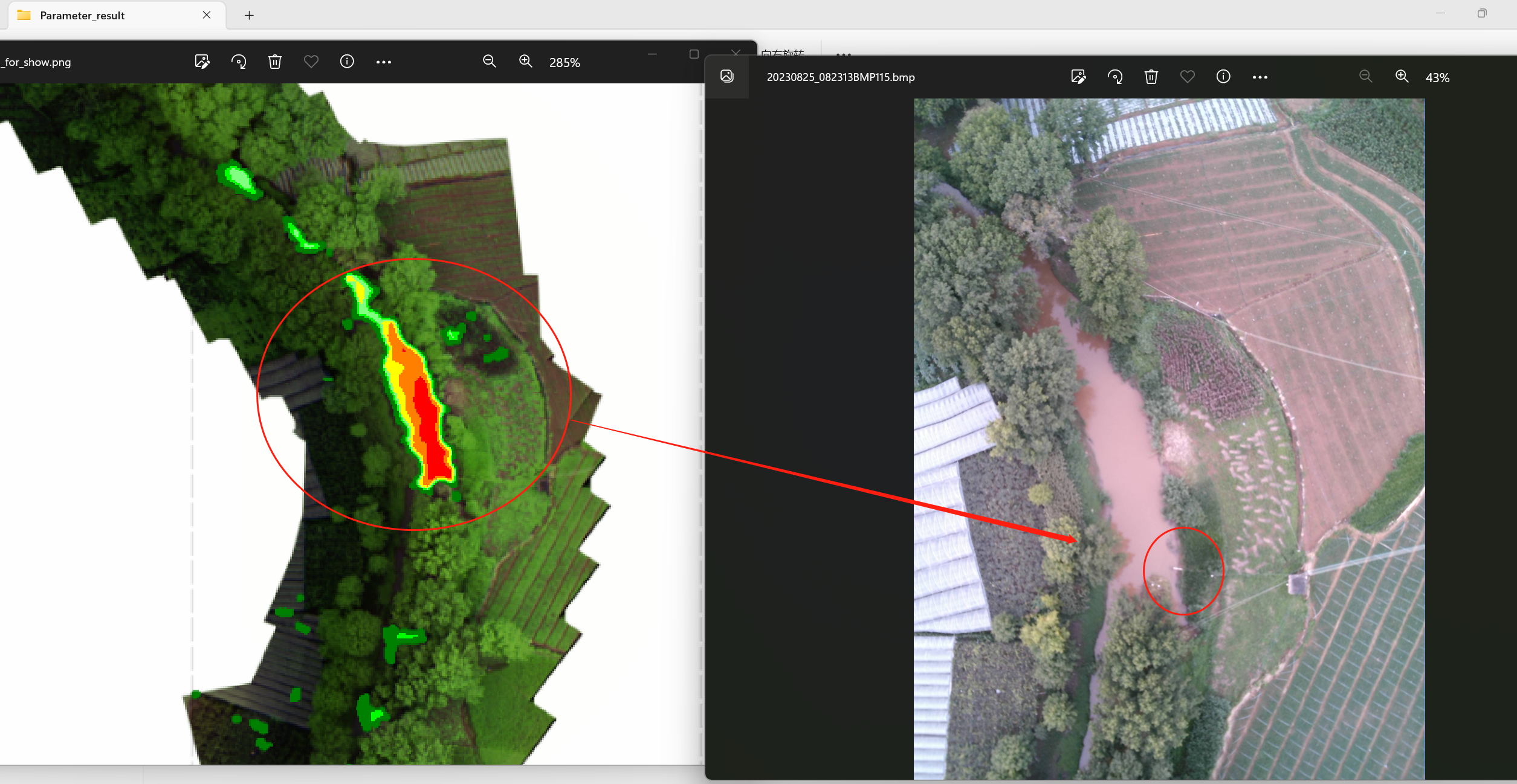The image size is (1517, 784).
Task: Minimize the left photo viewer window
Action: pos(652,54)
